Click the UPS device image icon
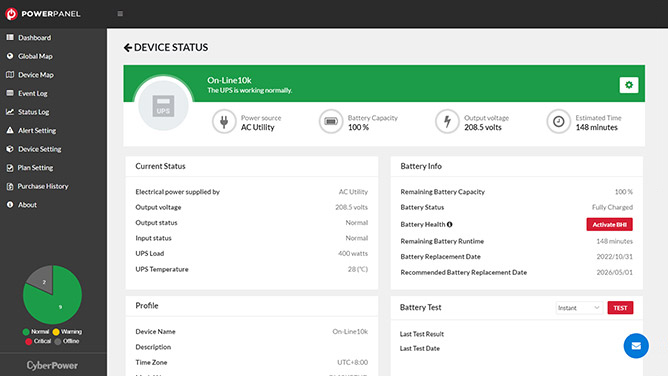This screenshot has width=668, height=376. point(164,106)
